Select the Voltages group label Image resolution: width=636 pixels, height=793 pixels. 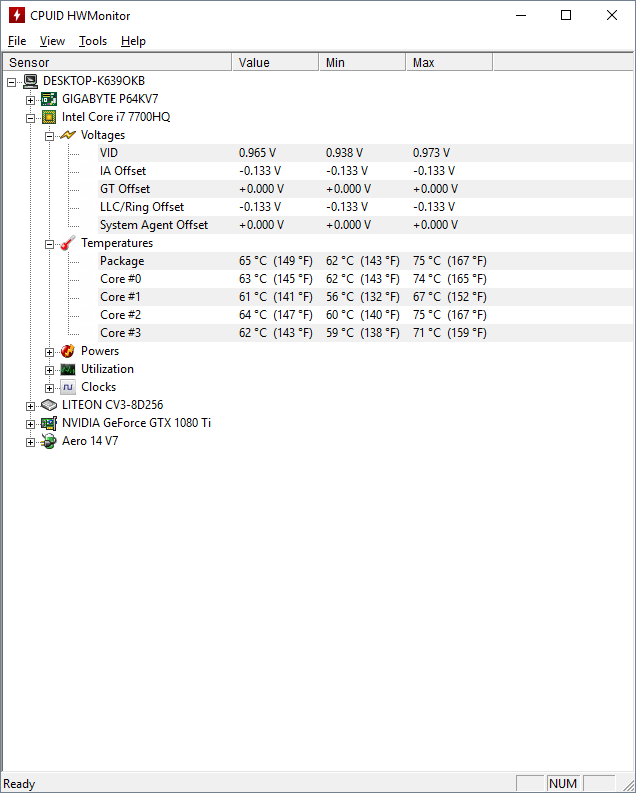[103, 135]
